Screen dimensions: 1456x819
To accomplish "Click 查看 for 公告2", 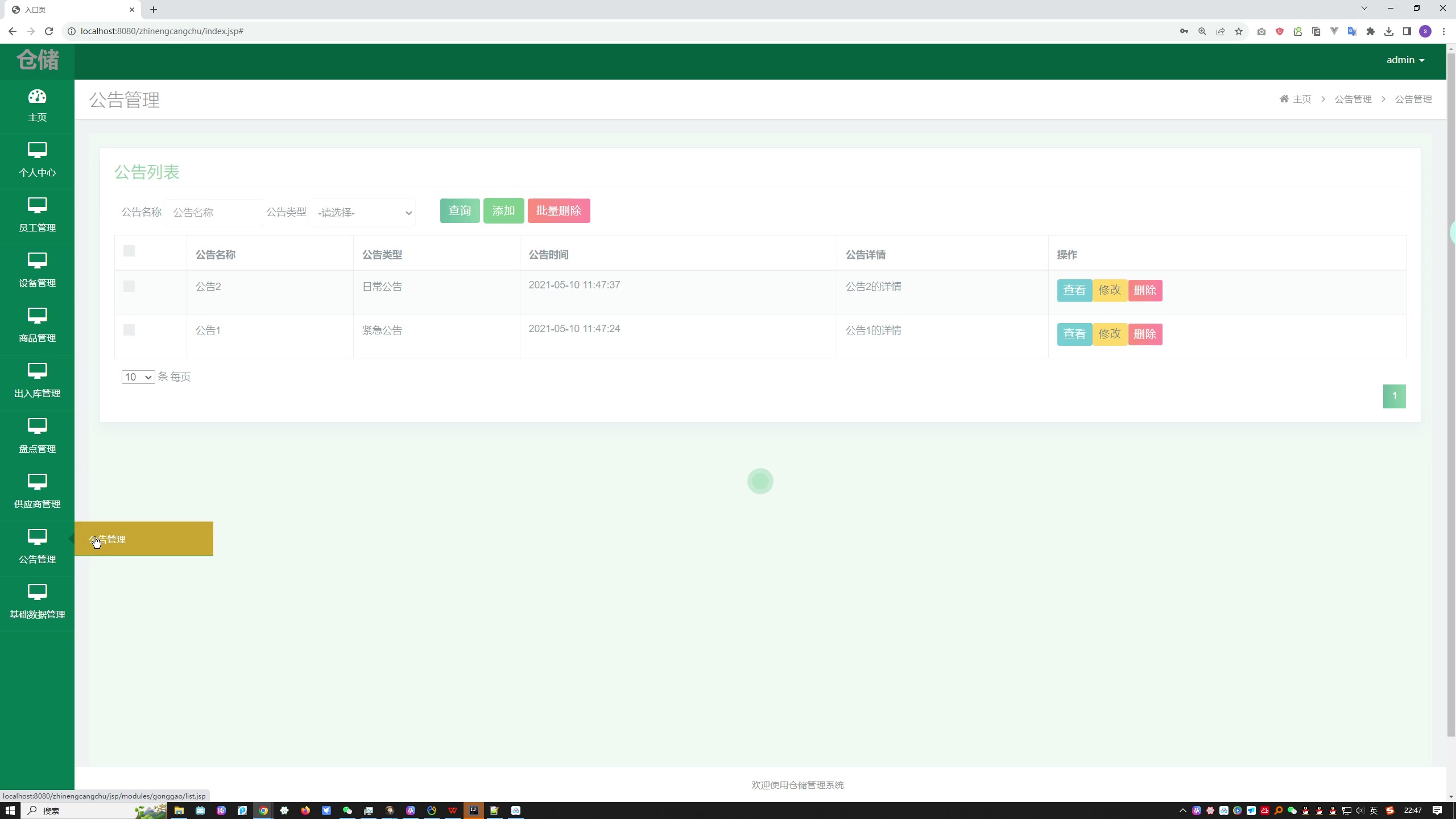I will [x=1074, y=291].
